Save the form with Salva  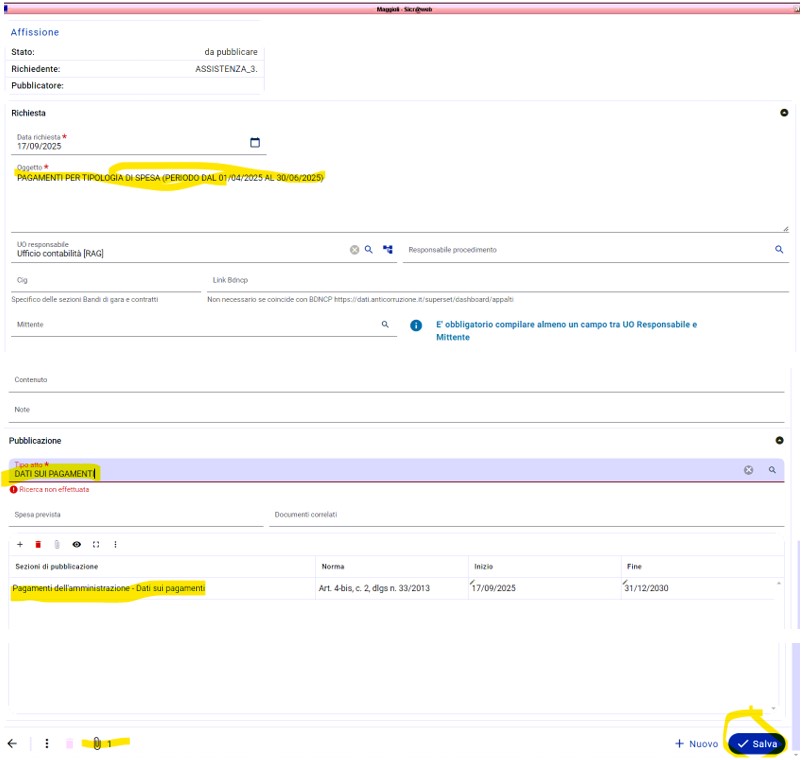pyautogui.click(x=757, y=744)
